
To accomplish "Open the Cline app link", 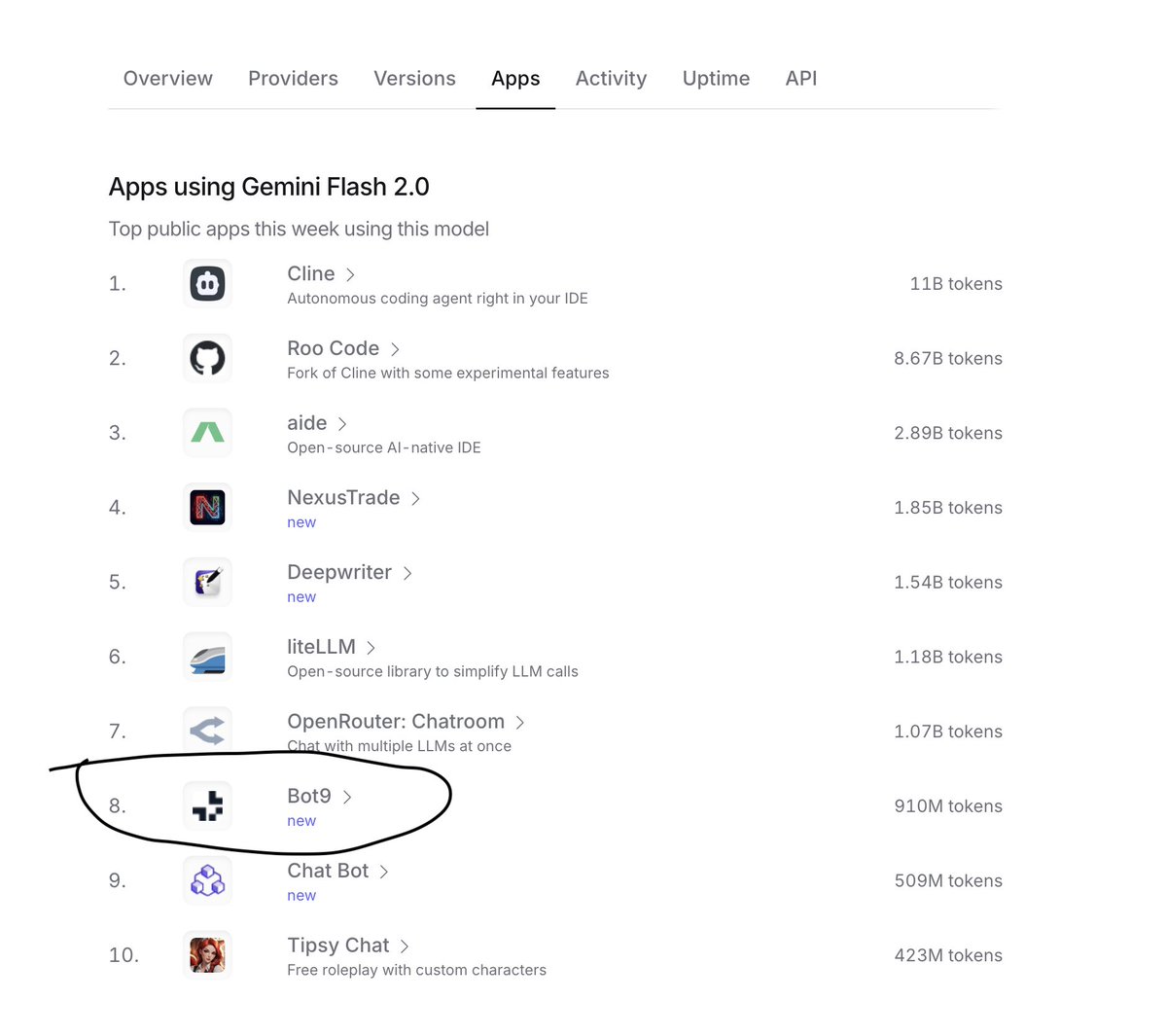I will tap(311, 274).
